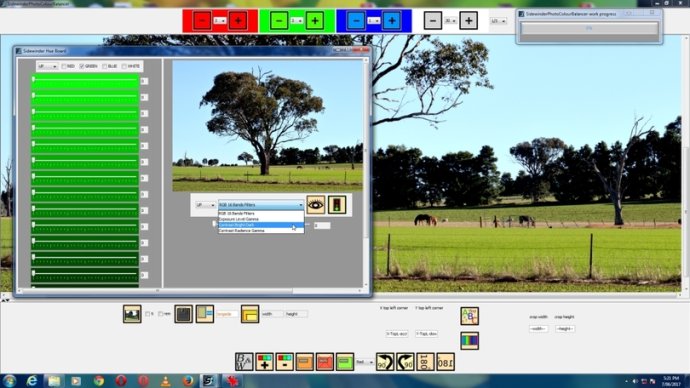Select Contrast Bright Dark list entry
Viewport: 690px width, 388px height.
coord(261,225)
